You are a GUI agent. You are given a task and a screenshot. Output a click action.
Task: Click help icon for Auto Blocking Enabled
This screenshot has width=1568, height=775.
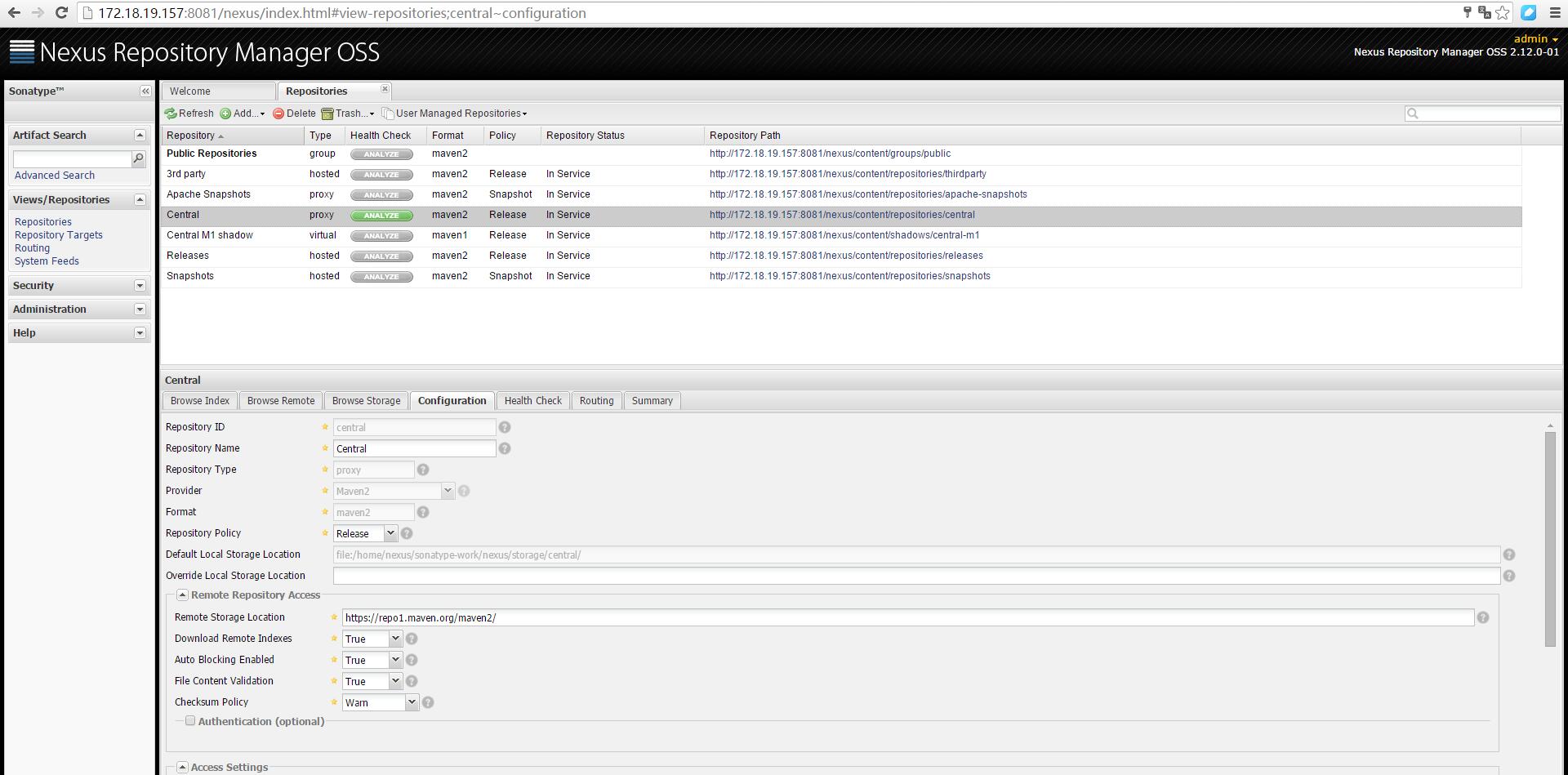coord(412,660)
